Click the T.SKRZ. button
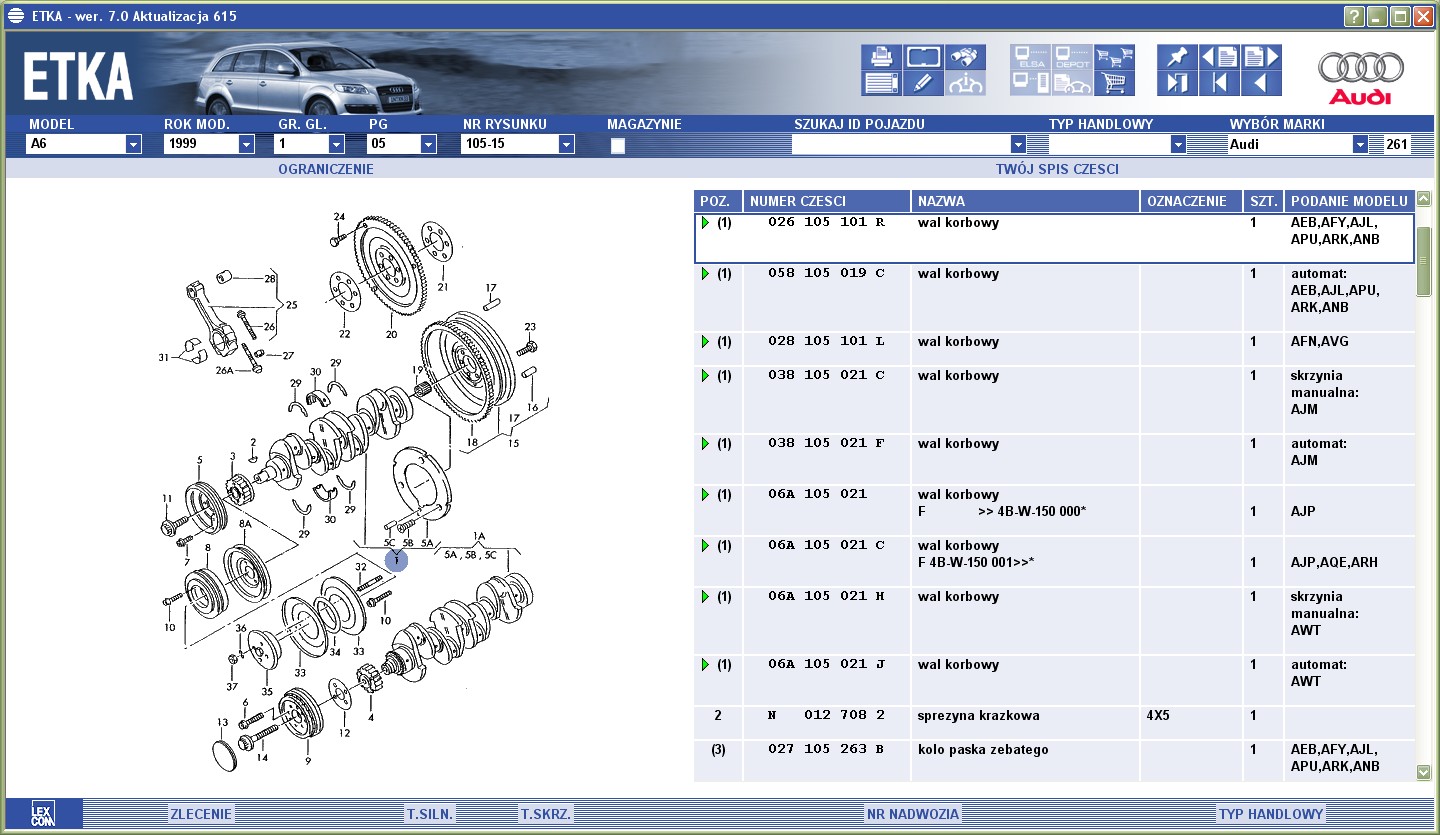Image resolution: width=1440 pixels, height=835 pixels. 546,814
